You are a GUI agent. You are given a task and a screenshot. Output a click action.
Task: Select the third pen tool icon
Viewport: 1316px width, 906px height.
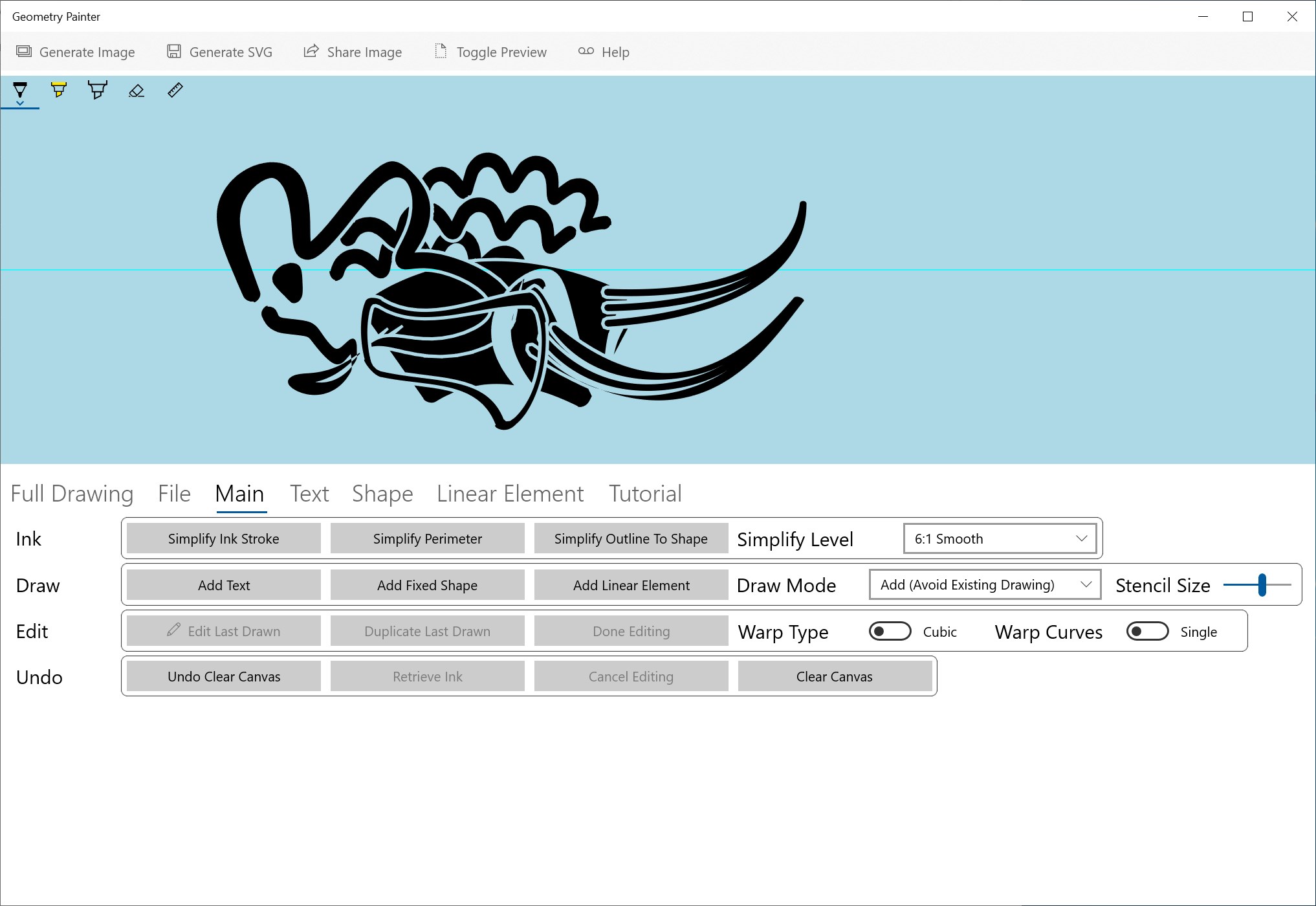[x=98, y=89]
